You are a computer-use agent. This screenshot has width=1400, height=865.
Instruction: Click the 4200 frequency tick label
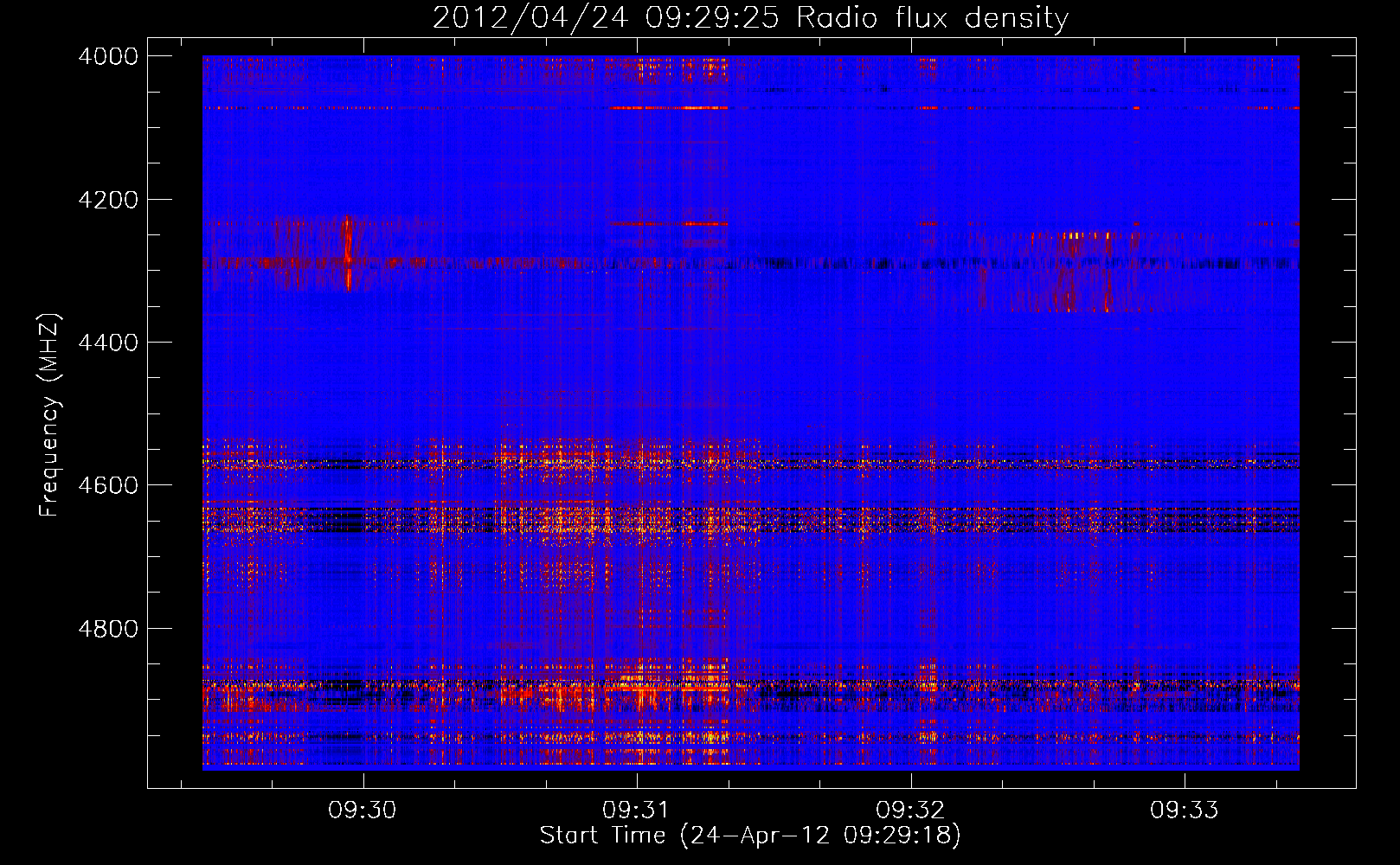click(108, 200)
